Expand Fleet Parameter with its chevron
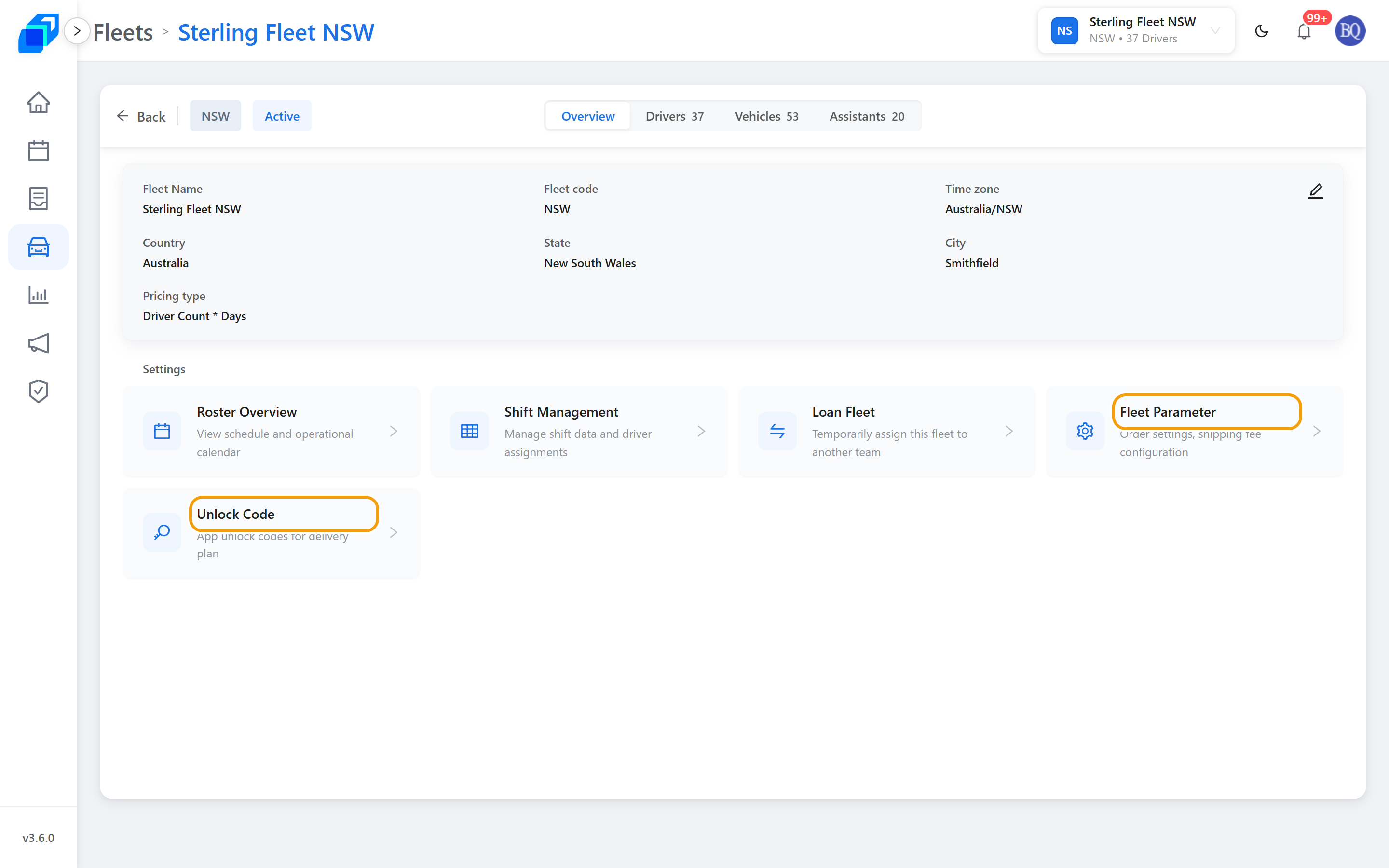The height and width of the screenshot is (868, 1389). pyautogui.click(x=1317, y=431)
